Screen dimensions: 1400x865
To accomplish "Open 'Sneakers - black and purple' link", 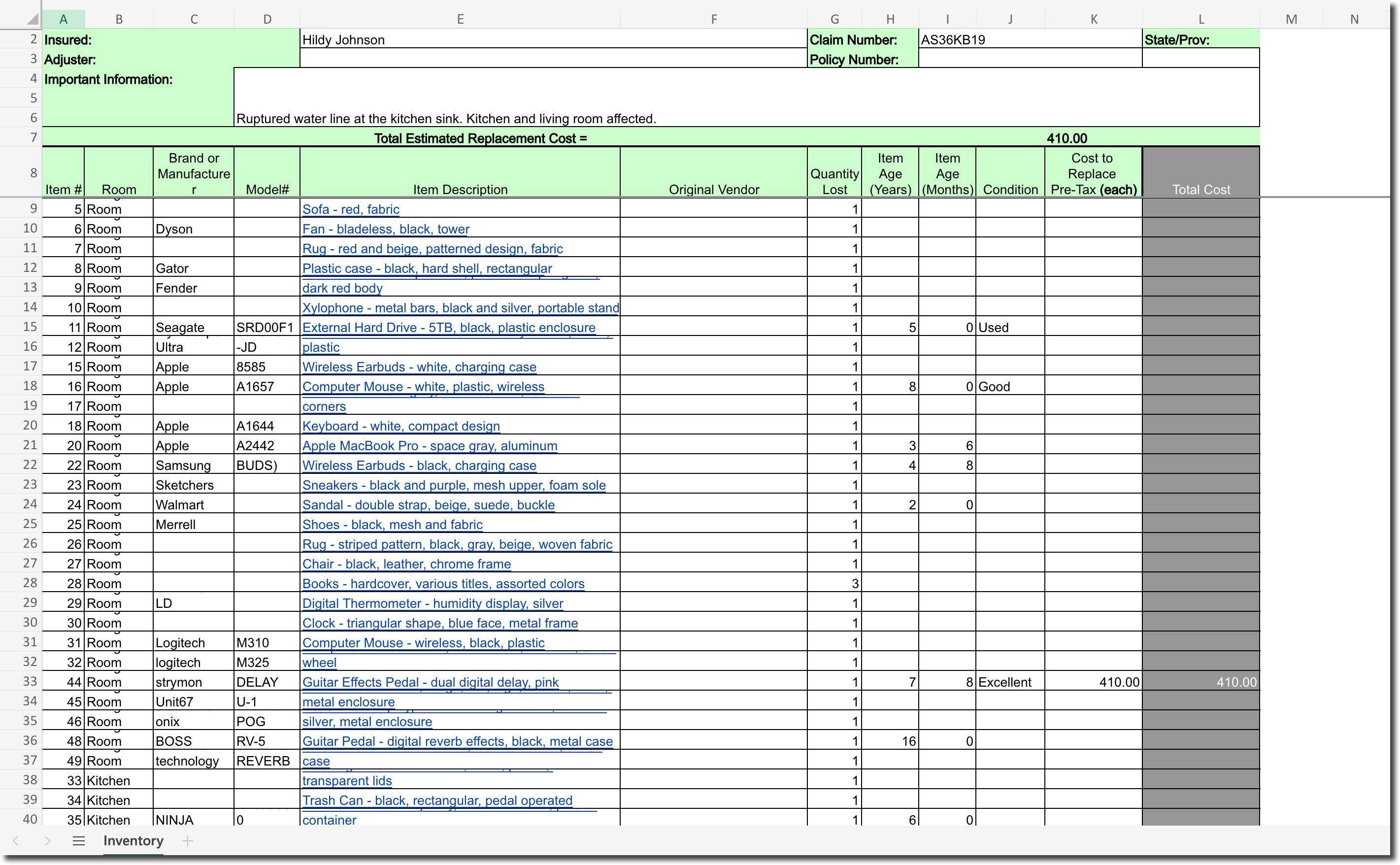I will (454, 486).
